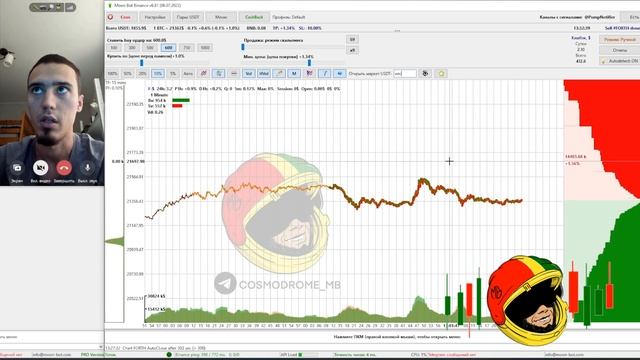Toggle the video camera button in call
Screen dimensions: 640x360
point(40,168)
